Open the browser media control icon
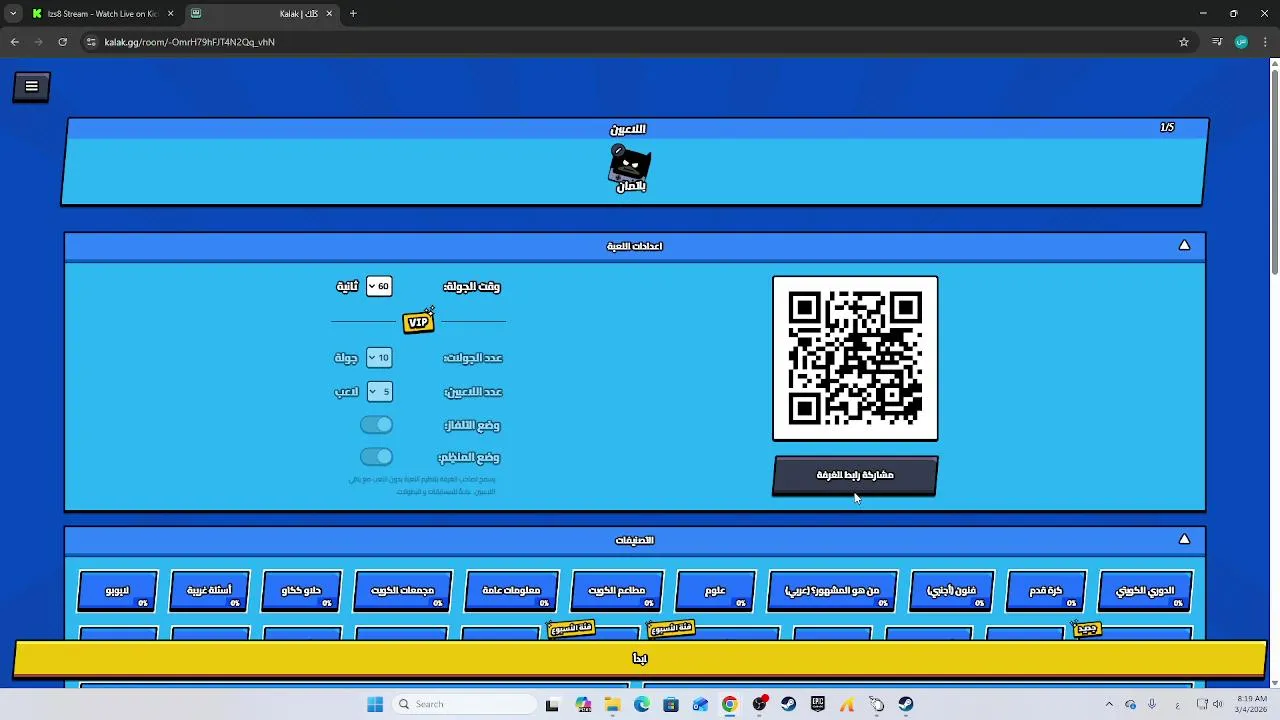This screenshot has height=720, width=1280. [1217, 42]
